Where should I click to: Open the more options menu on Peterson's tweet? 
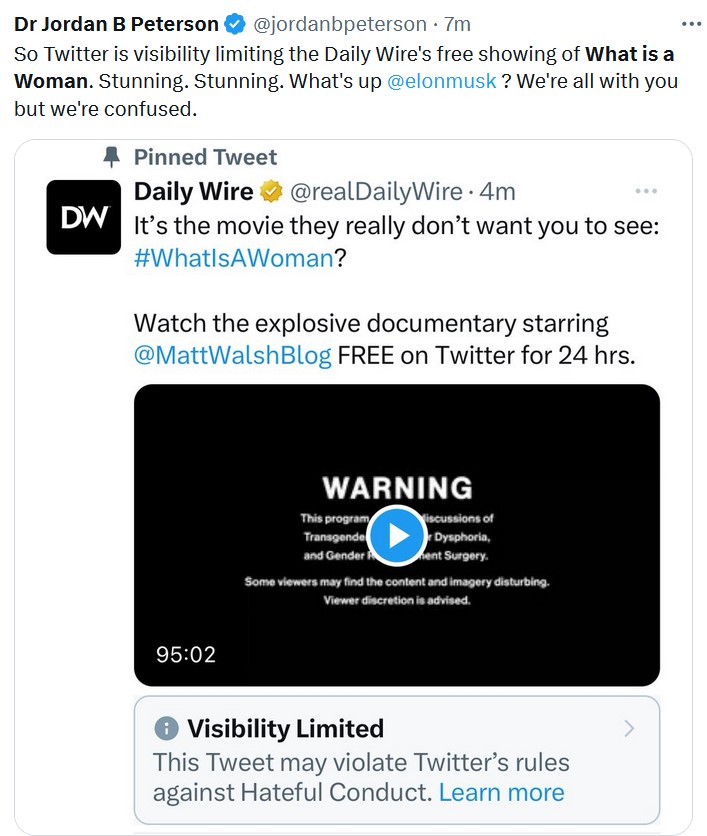692,24
